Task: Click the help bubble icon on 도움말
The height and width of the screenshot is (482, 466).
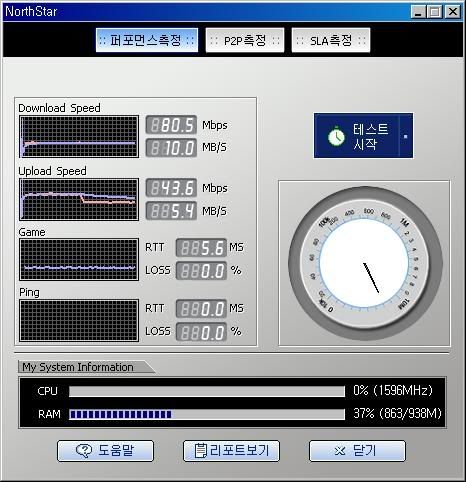Action: 84,451
